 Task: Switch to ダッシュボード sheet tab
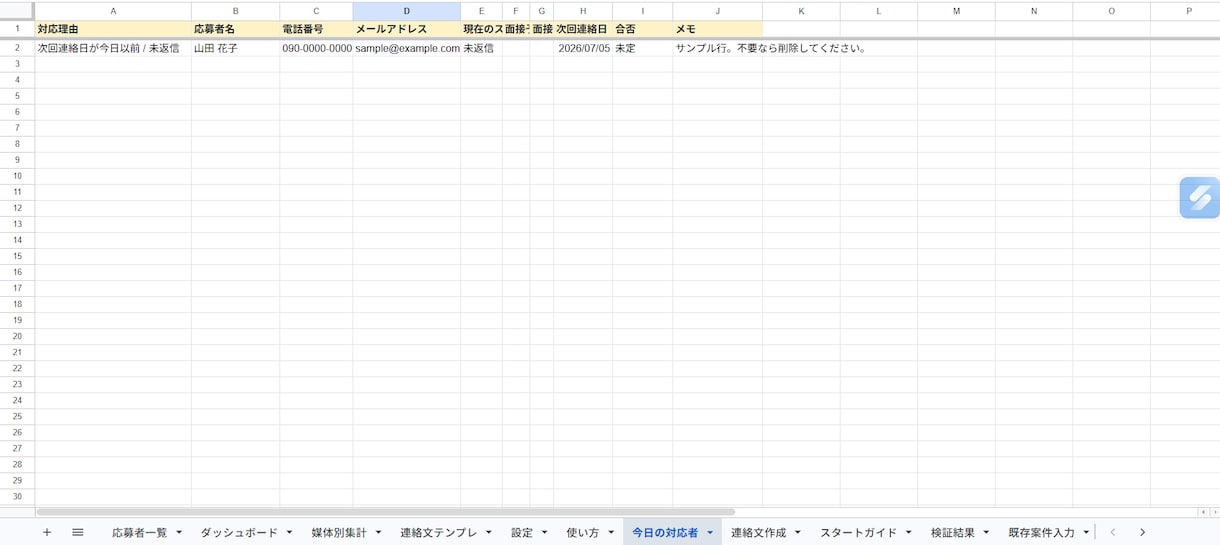239,533
